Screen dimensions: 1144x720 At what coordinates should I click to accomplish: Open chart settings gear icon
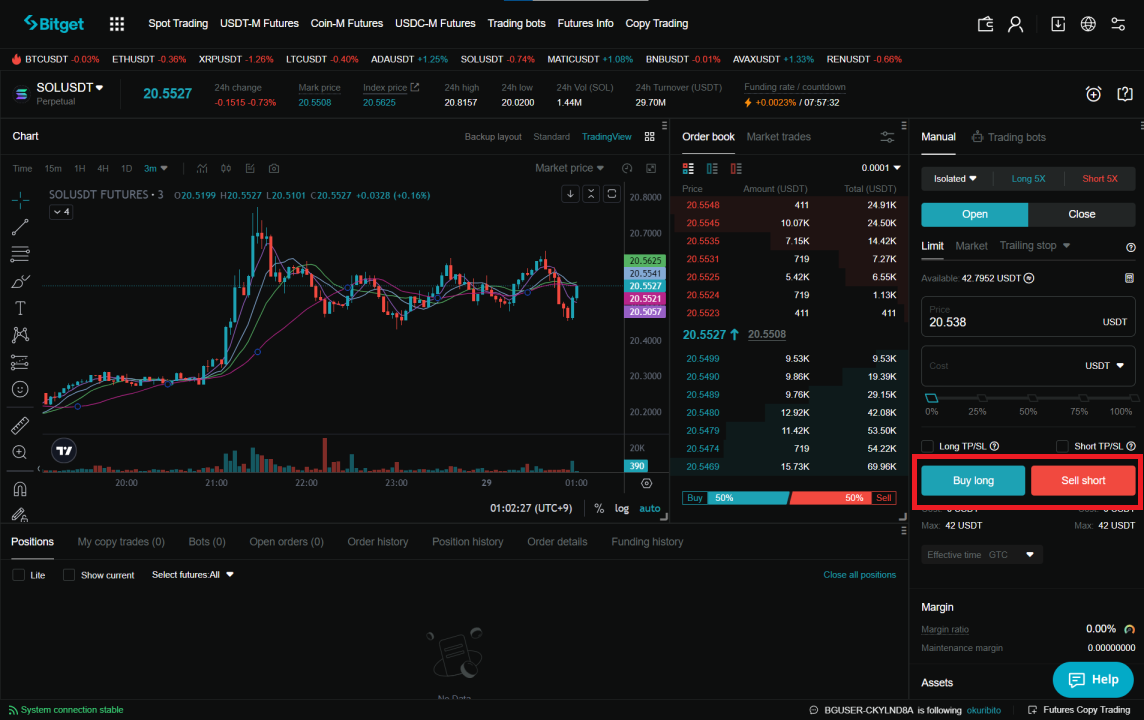point(646,483)
